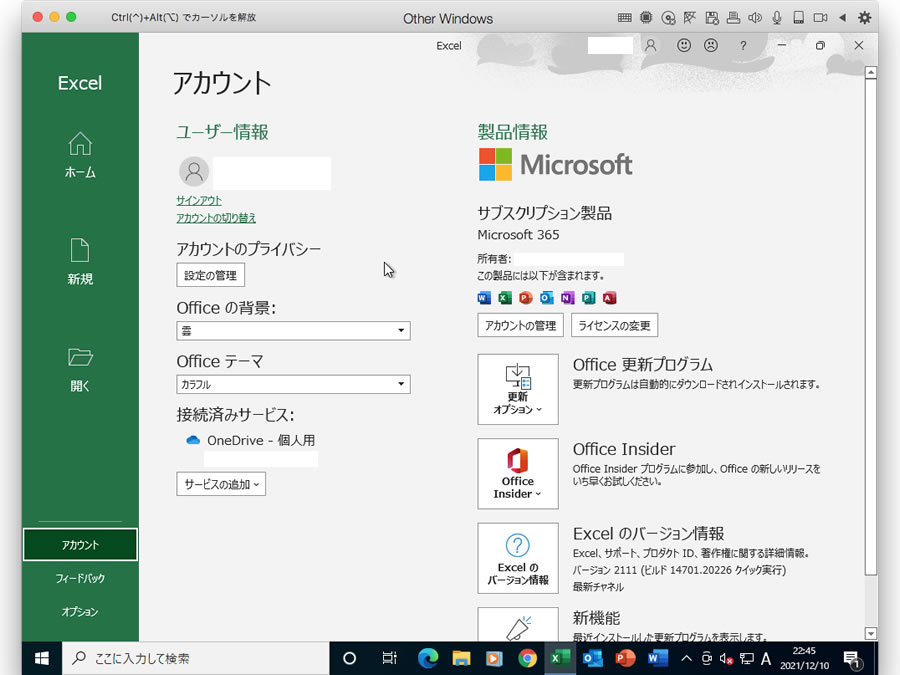Open the Office テーマ dropdown
The width and height of the screenshot is (900, 675).
click(293, 384)
